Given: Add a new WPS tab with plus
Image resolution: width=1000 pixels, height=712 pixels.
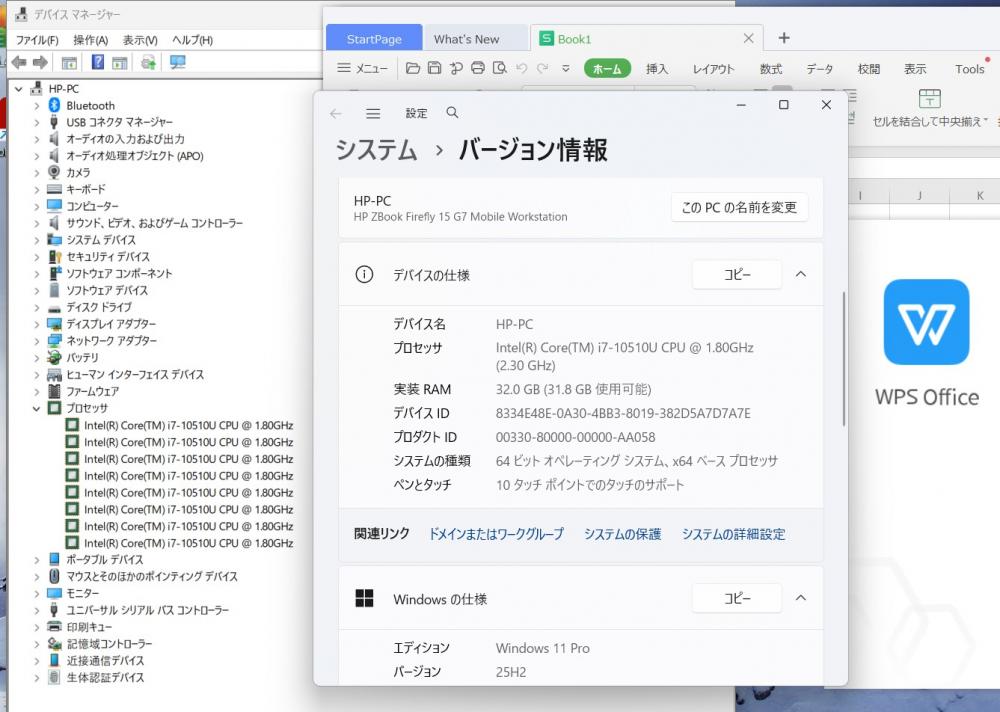Looking at the screenshot, I should point(784,38).
